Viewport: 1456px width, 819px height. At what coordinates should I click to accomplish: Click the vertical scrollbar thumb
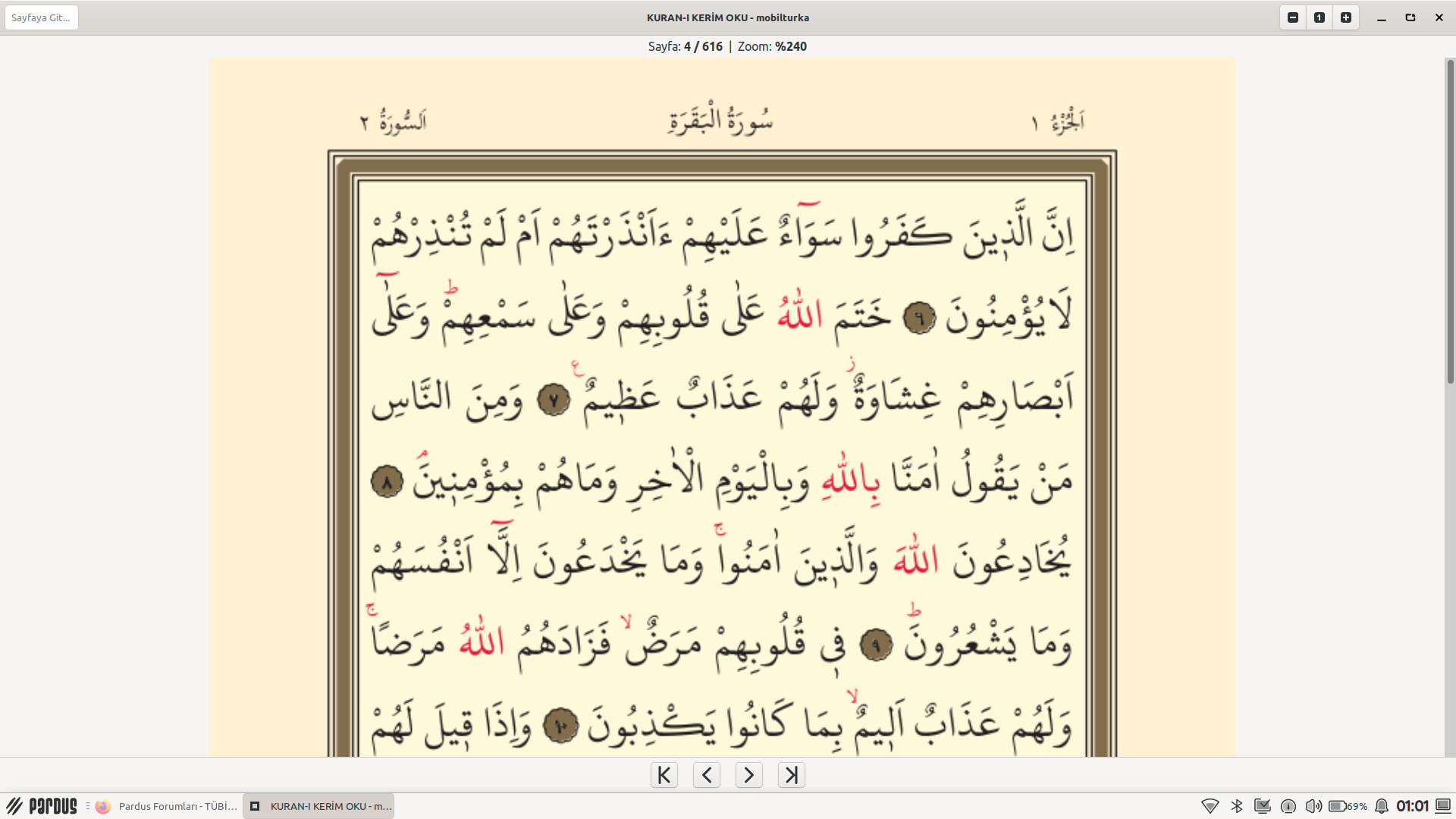pos(1450,220)
